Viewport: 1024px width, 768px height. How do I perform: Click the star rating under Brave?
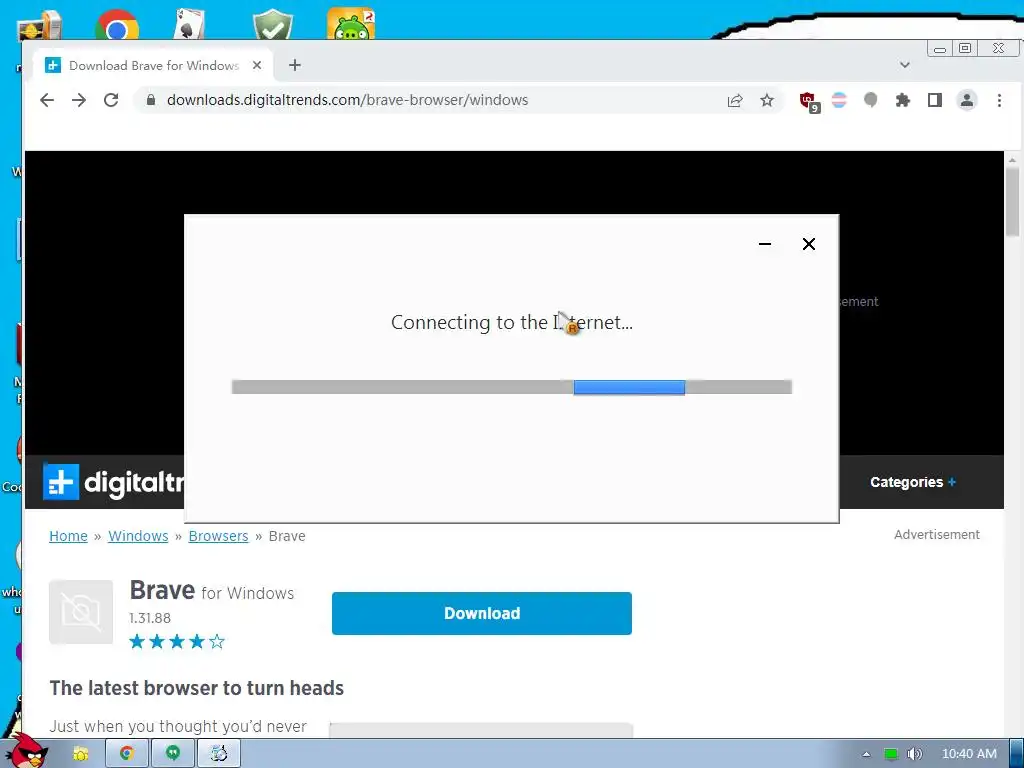[177, 642]
